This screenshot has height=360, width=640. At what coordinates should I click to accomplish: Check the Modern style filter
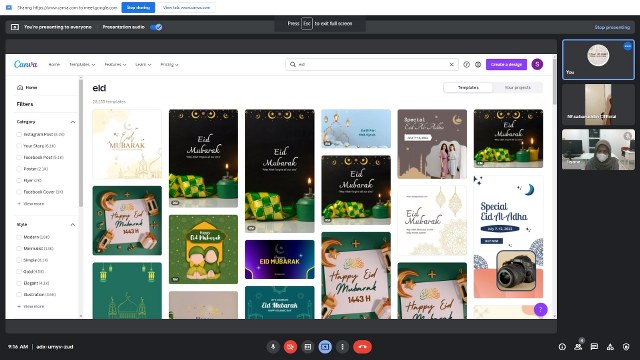[x=19, y=237]
